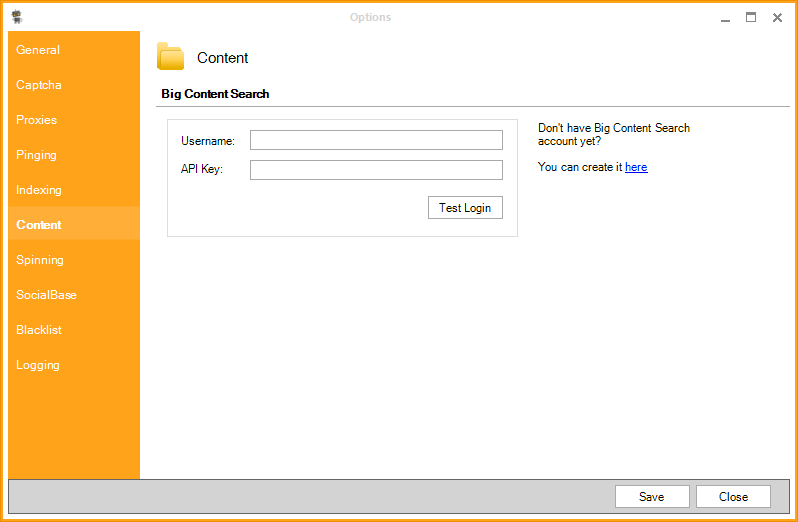Image resolution: width=798 pixels, height=522 pixels.
Task: Select the Content tab in sidebar
Action: [x=74, y=225]
